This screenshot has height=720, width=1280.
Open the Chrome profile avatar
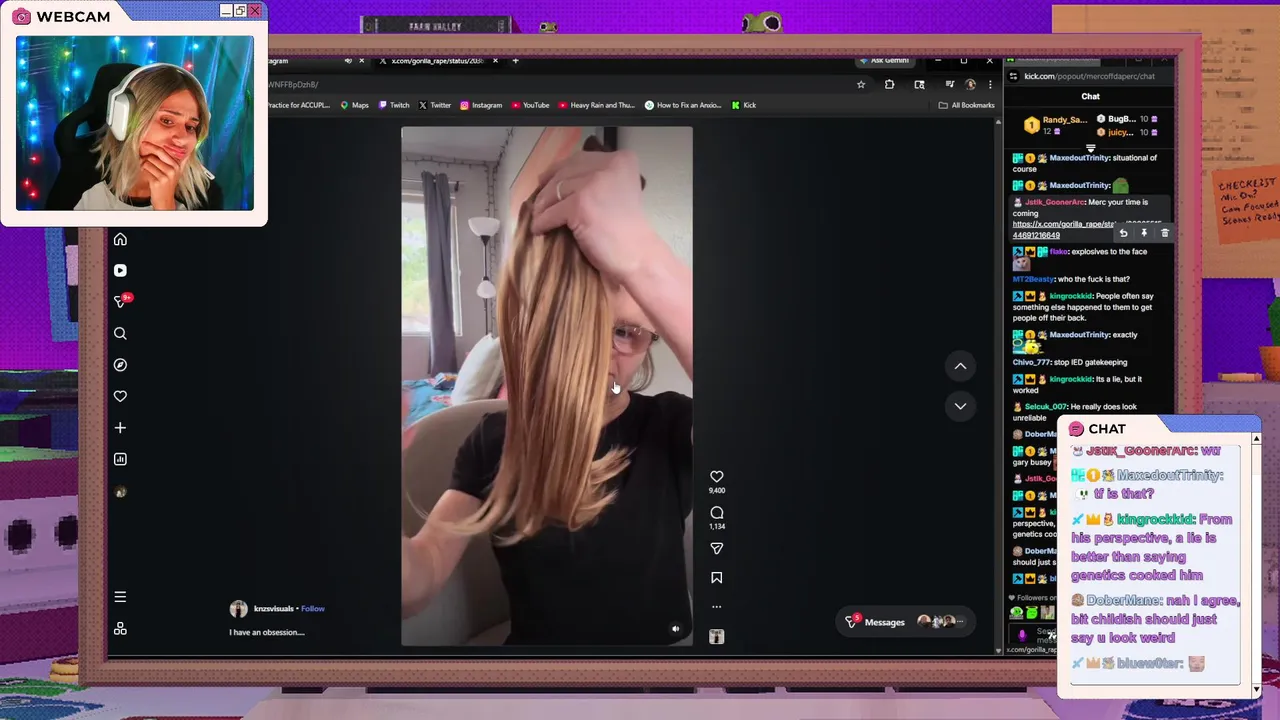coord(970,85)
